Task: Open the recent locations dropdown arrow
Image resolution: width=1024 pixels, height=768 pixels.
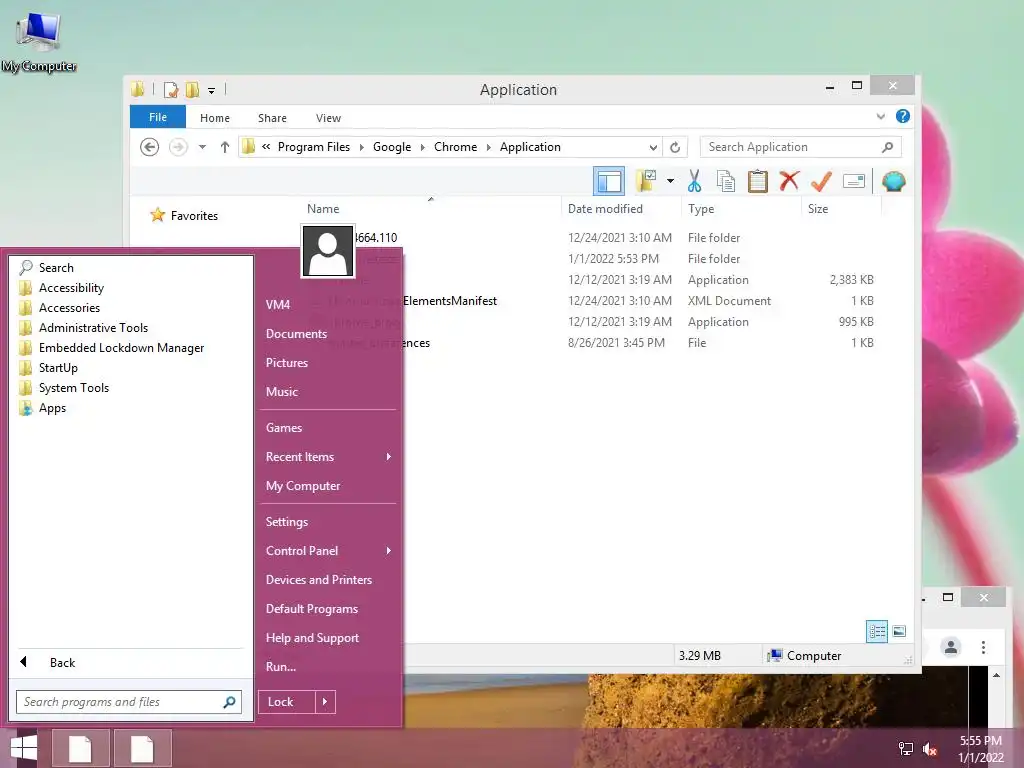Action: [202, 147]
